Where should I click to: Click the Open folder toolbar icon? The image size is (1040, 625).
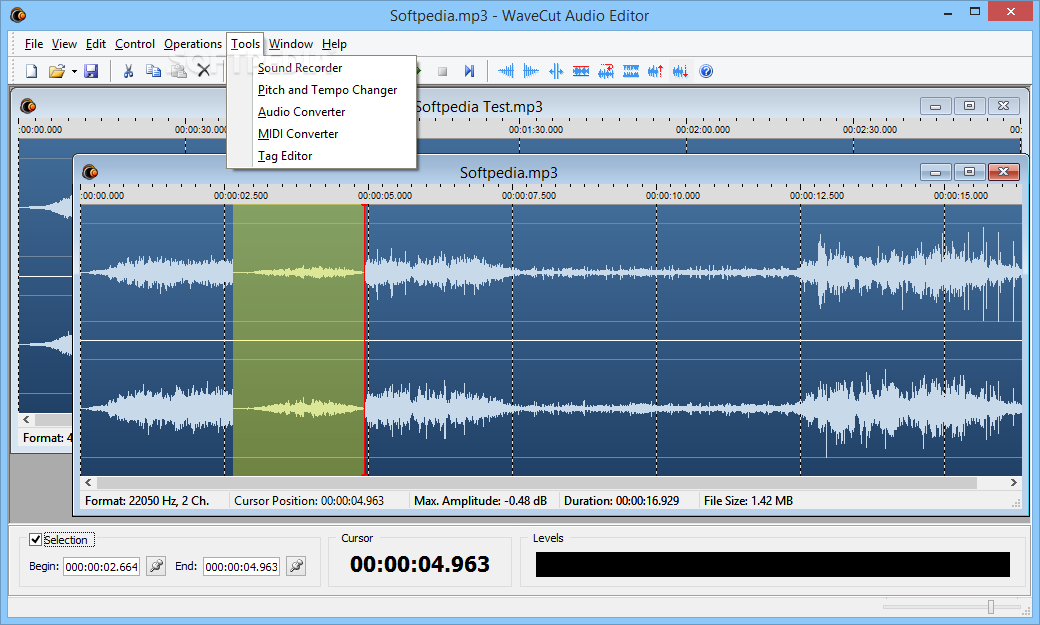57,71
